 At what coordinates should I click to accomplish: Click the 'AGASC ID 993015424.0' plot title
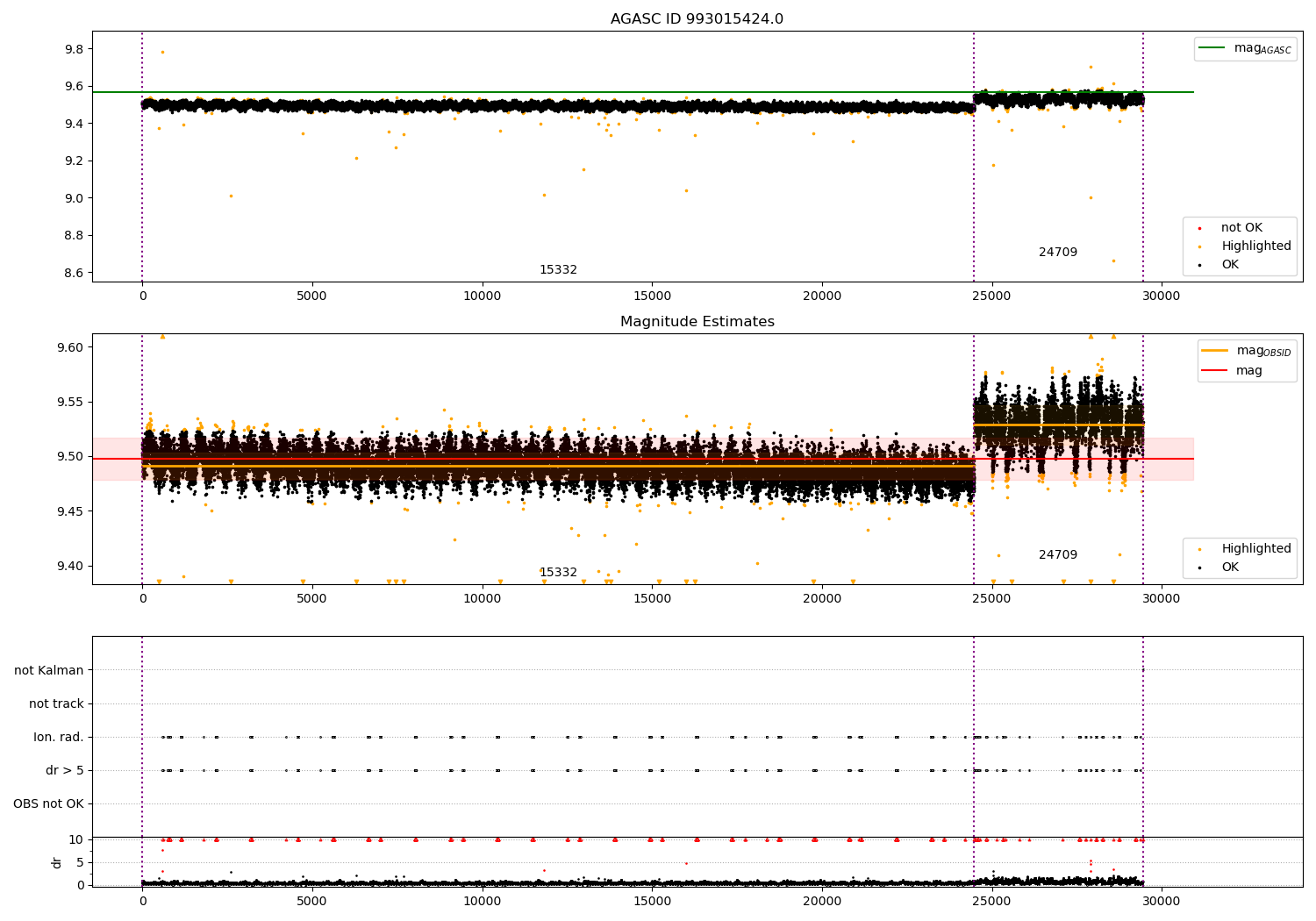point(697,19)
